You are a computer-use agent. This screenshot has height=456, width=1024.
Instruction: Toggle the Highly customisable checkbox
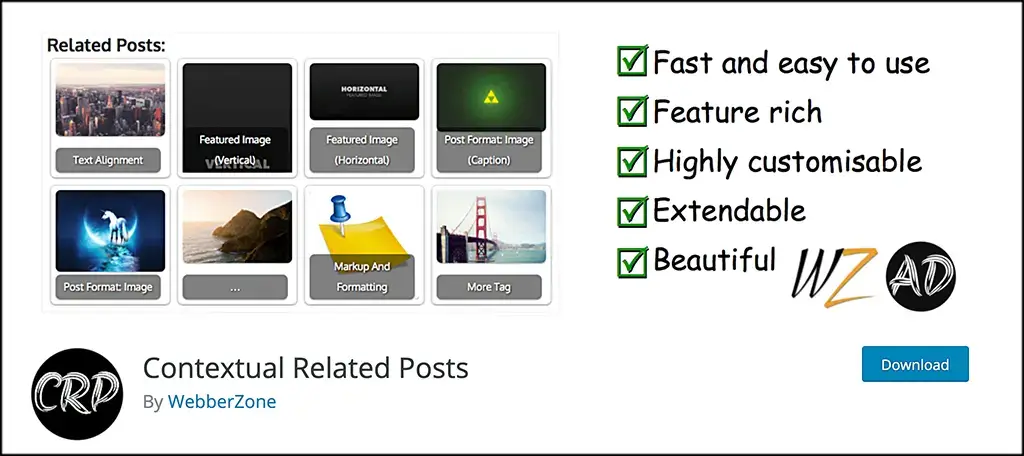click(x=632, y=161)
